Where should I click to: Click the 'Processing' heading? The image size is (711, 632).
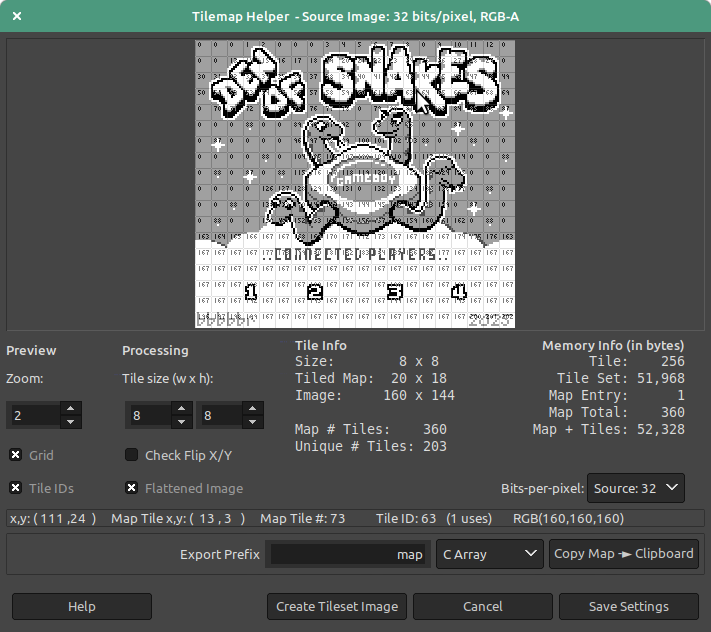pyautogui.click(x=155, y=350)
